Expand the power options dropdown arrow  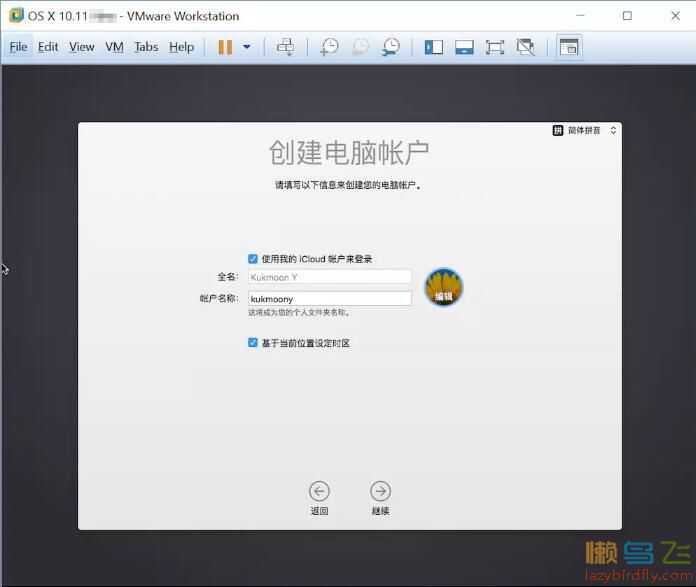click(x=247, y=46)
